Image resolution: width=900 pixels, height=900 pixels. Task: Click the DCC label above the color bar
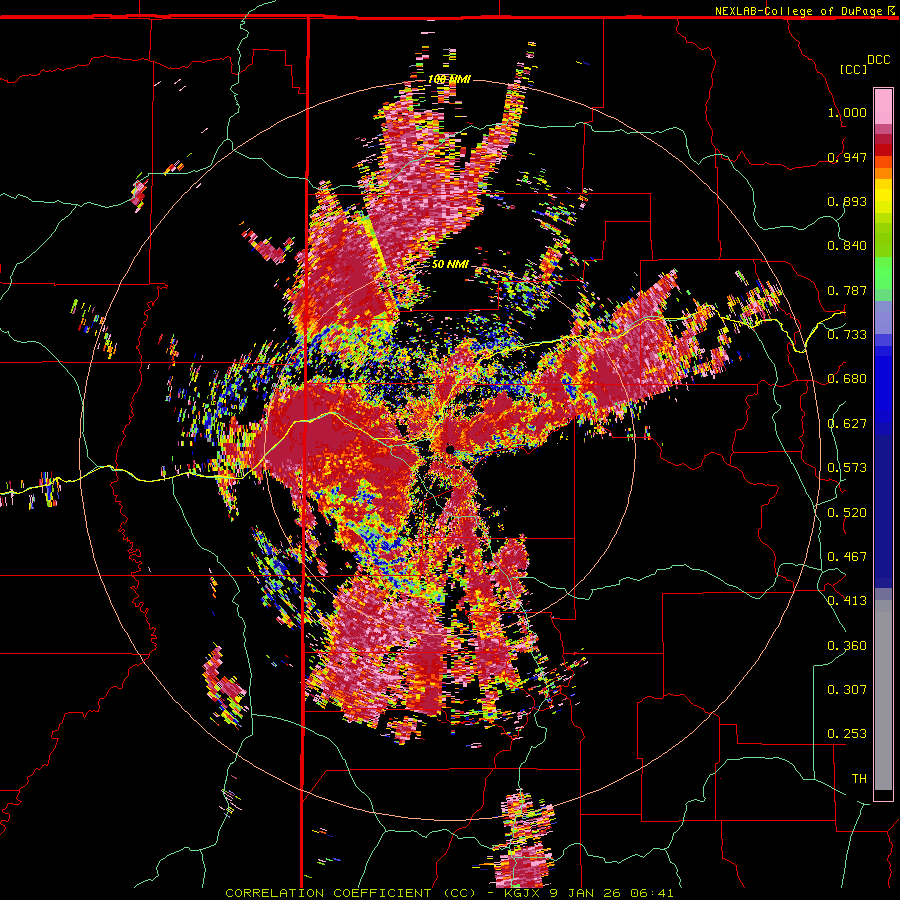tap(878, 60)
